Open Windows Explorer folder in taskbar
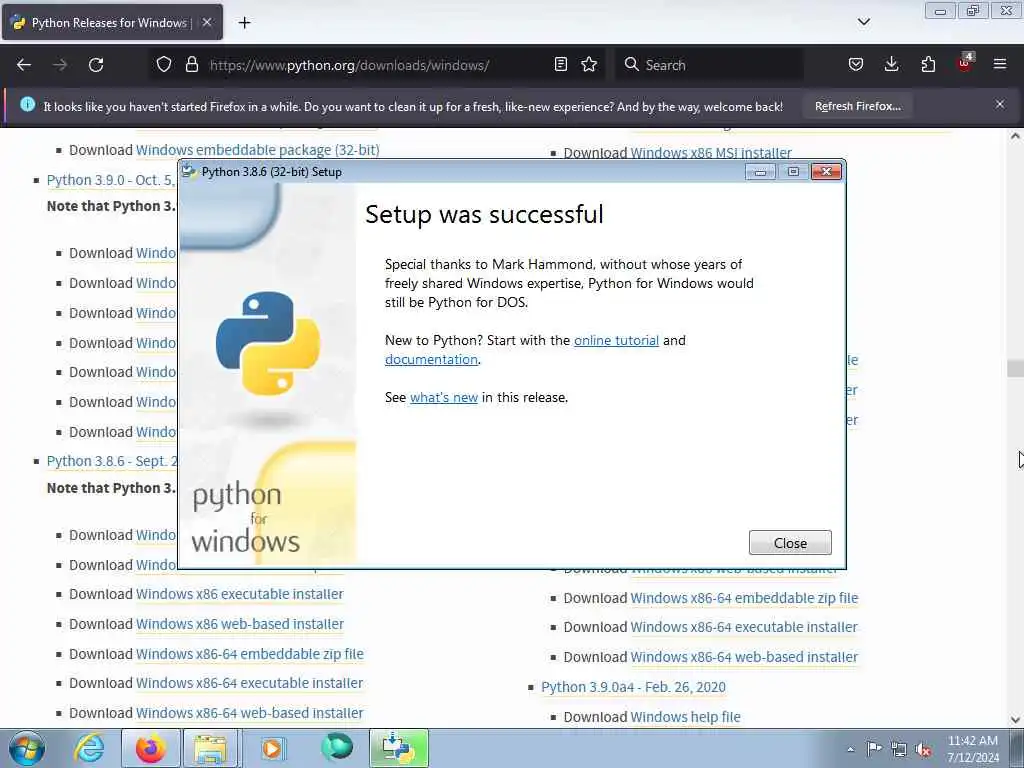Image resolution: width=1024 pixels, height=768 pixels. 210,748
